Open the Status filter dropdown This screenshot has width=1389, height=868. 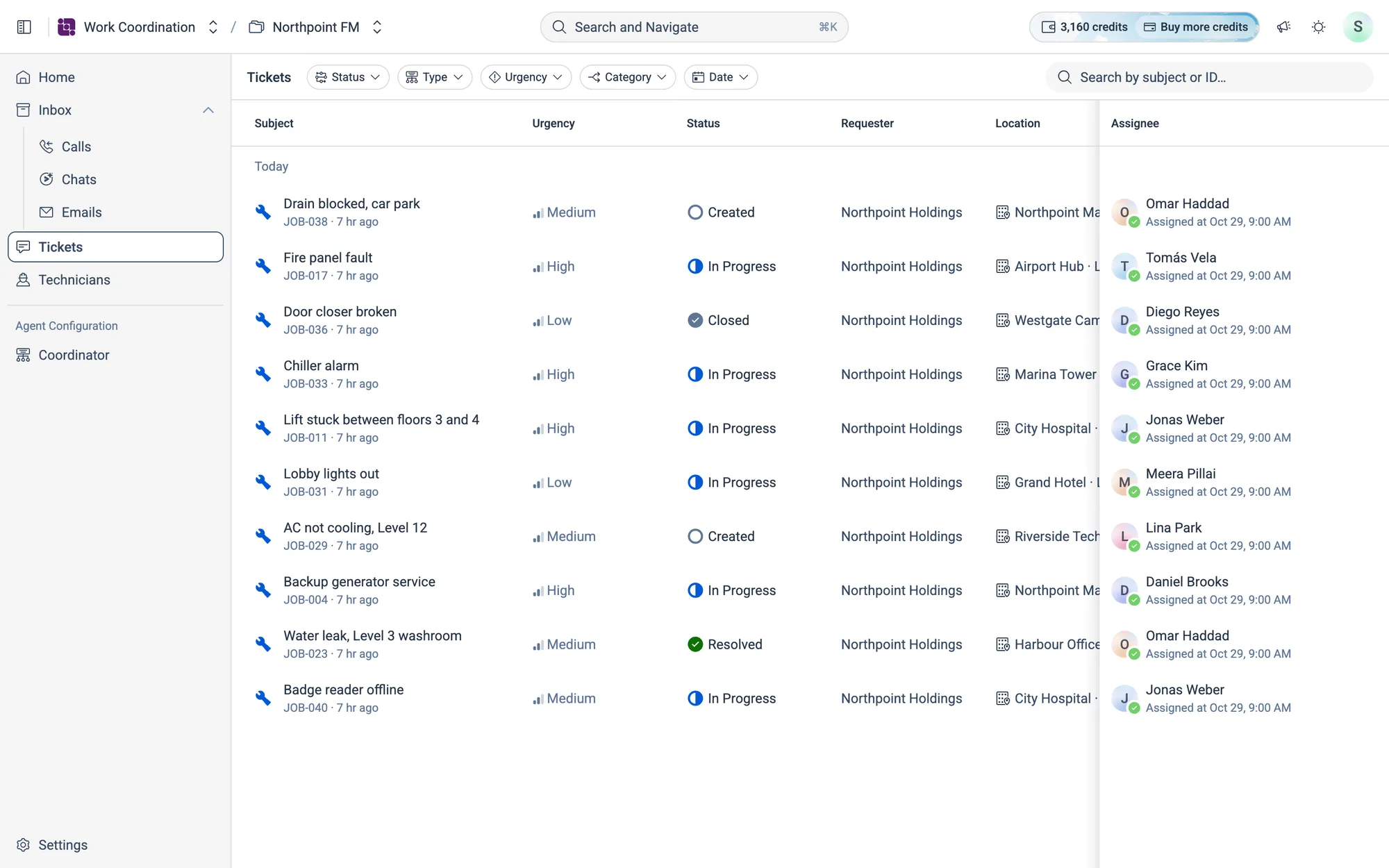coord(348,77)
